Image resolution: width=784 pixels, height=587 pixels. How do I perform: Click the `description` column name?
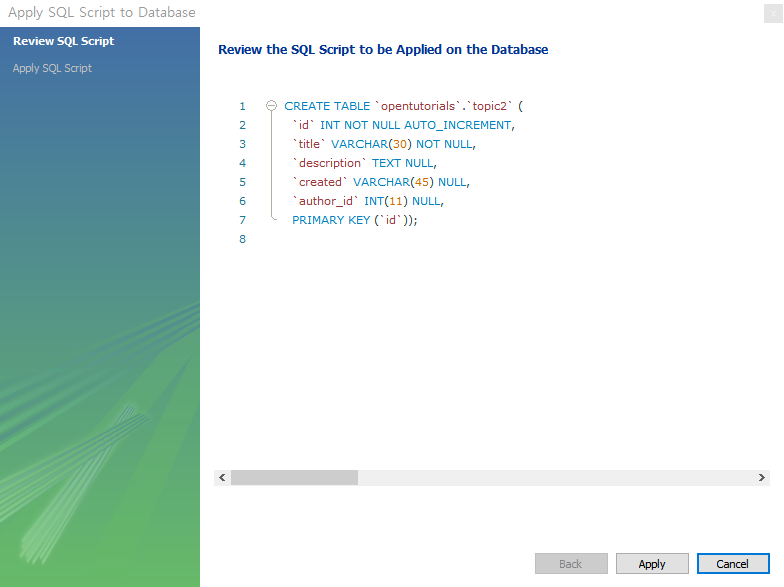[329, 163]
